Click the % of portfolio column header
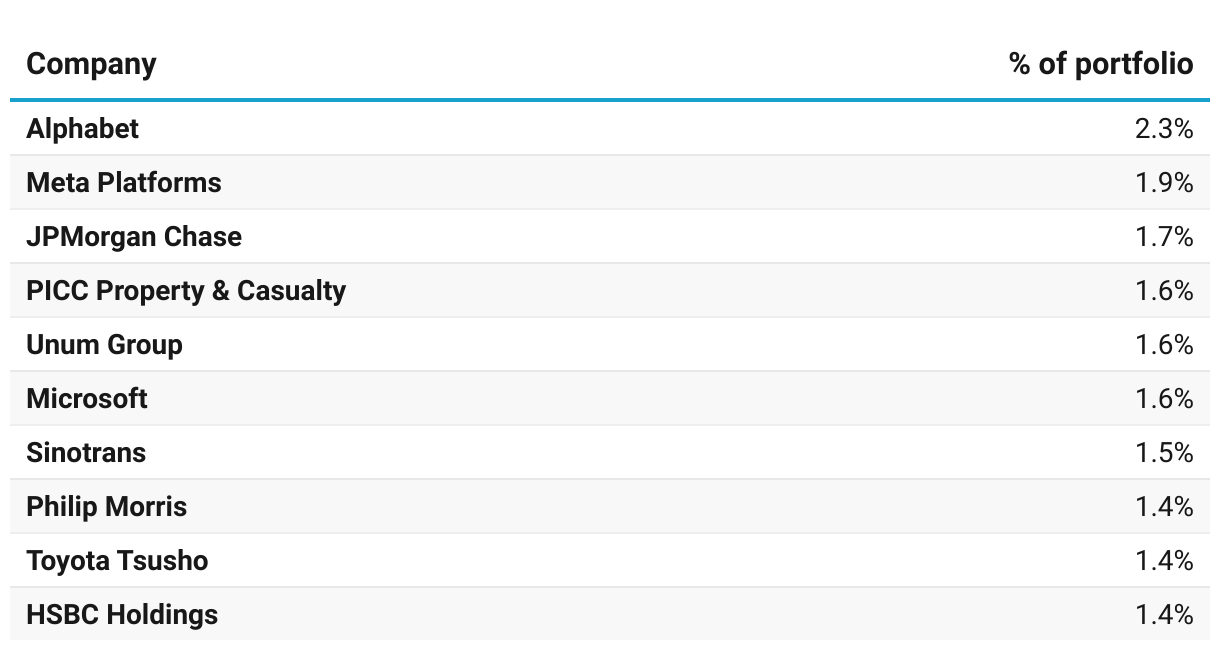Image resolution: width=1220 pixels, height=650 pixels. 1100,64
